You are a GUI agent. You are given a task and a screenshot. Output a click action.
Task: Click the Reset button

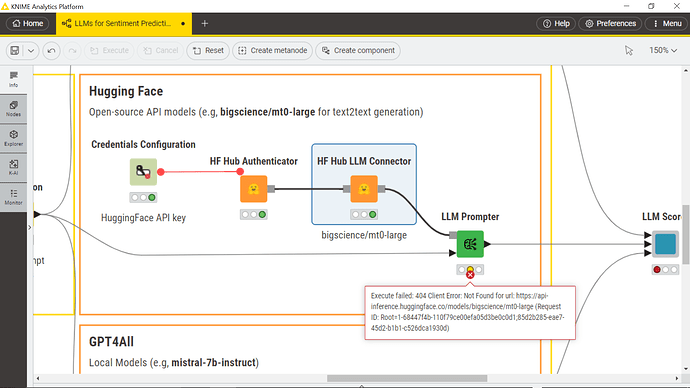pyautogui.click(x=208, y=51)
